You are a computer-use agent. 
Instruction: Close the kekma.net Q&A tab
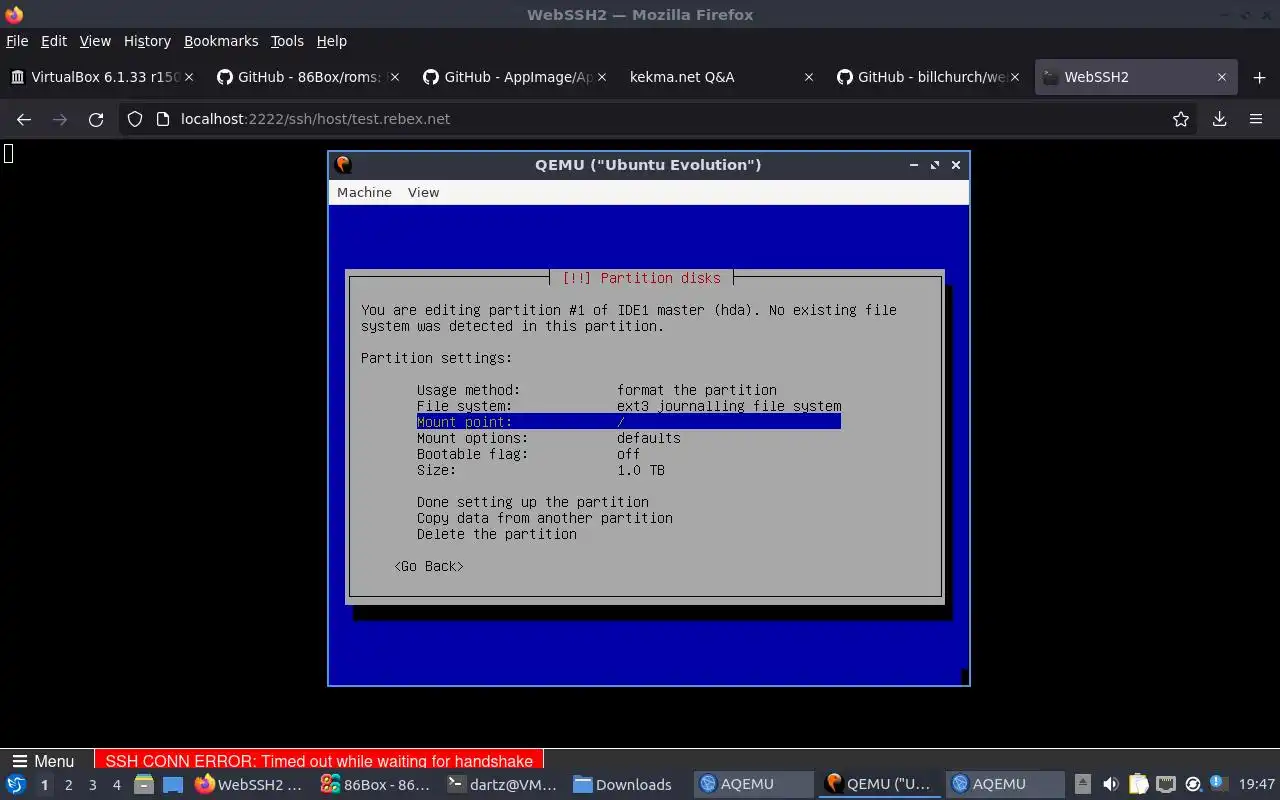point(808,77)
